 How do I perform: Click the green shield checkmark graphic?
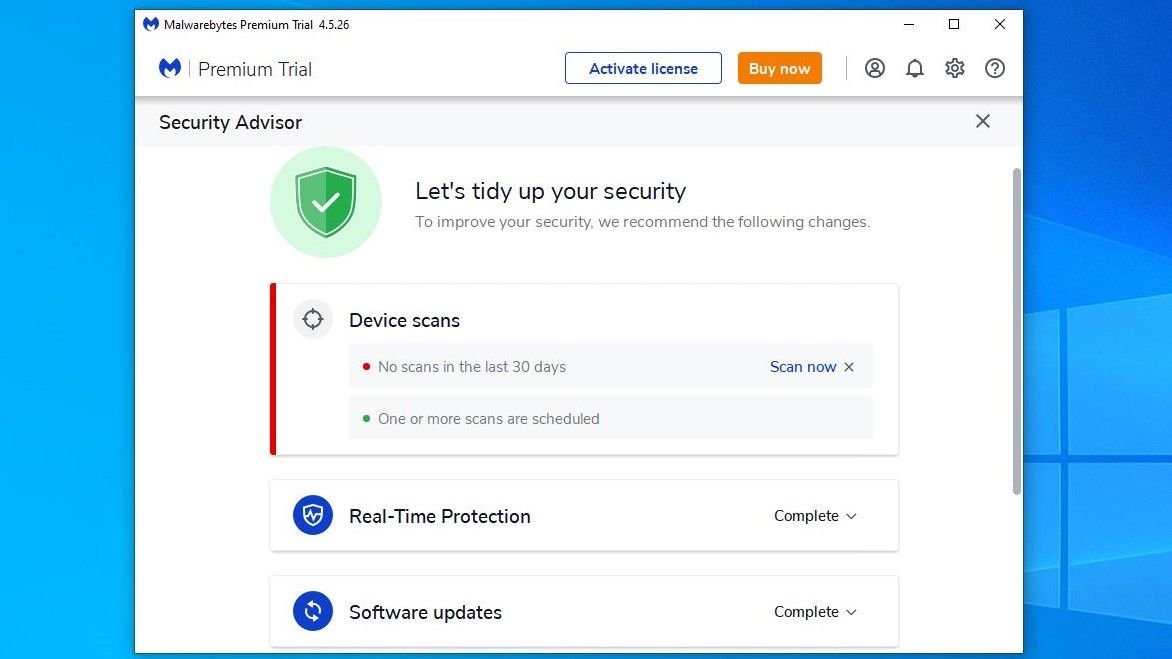tap(326, 201)
